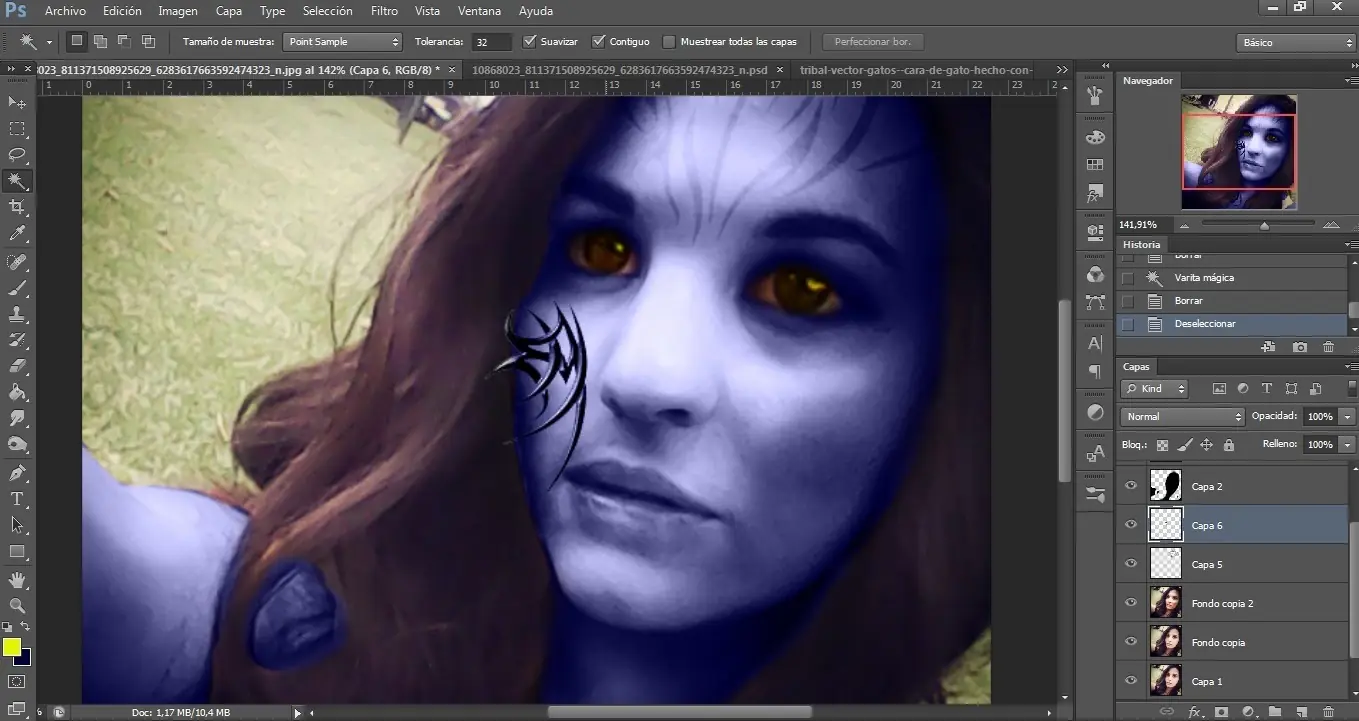Select the Crop tool
The image size is (1359, 721).
(18, 207)
